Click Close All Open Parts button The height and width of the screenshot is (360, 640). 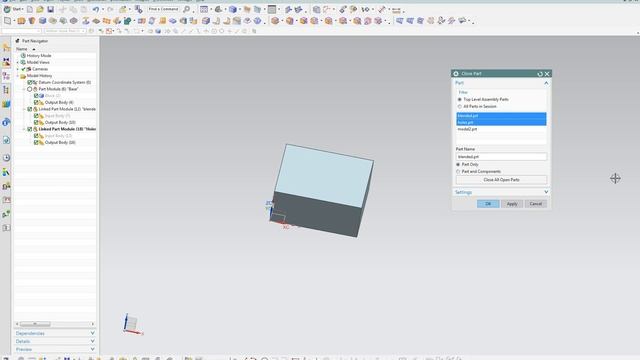pyautogui.click(x=501, y=180)
